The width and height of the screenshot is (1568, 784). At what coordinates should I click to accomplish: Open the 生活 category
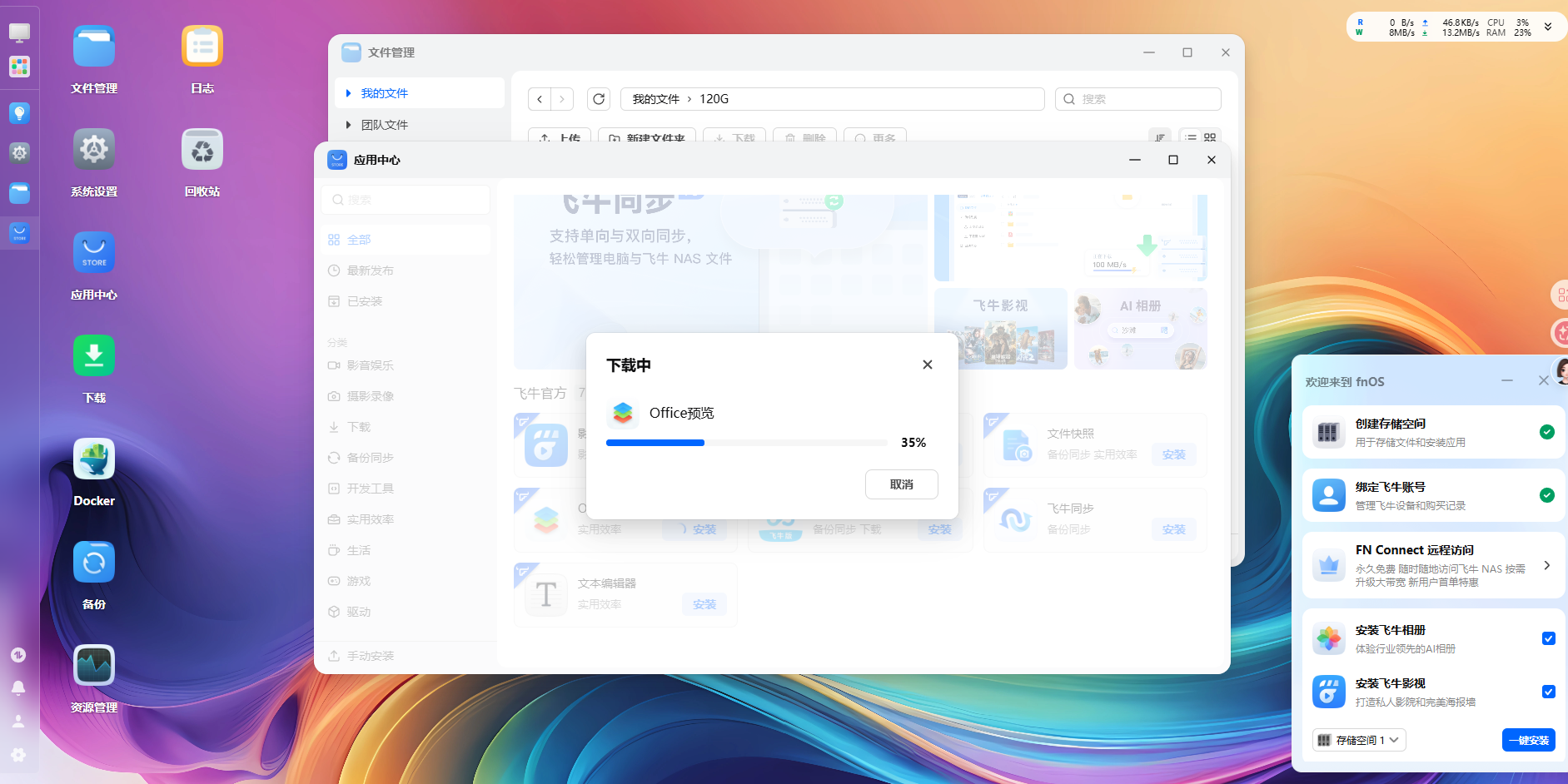click(x=406, y=550)
